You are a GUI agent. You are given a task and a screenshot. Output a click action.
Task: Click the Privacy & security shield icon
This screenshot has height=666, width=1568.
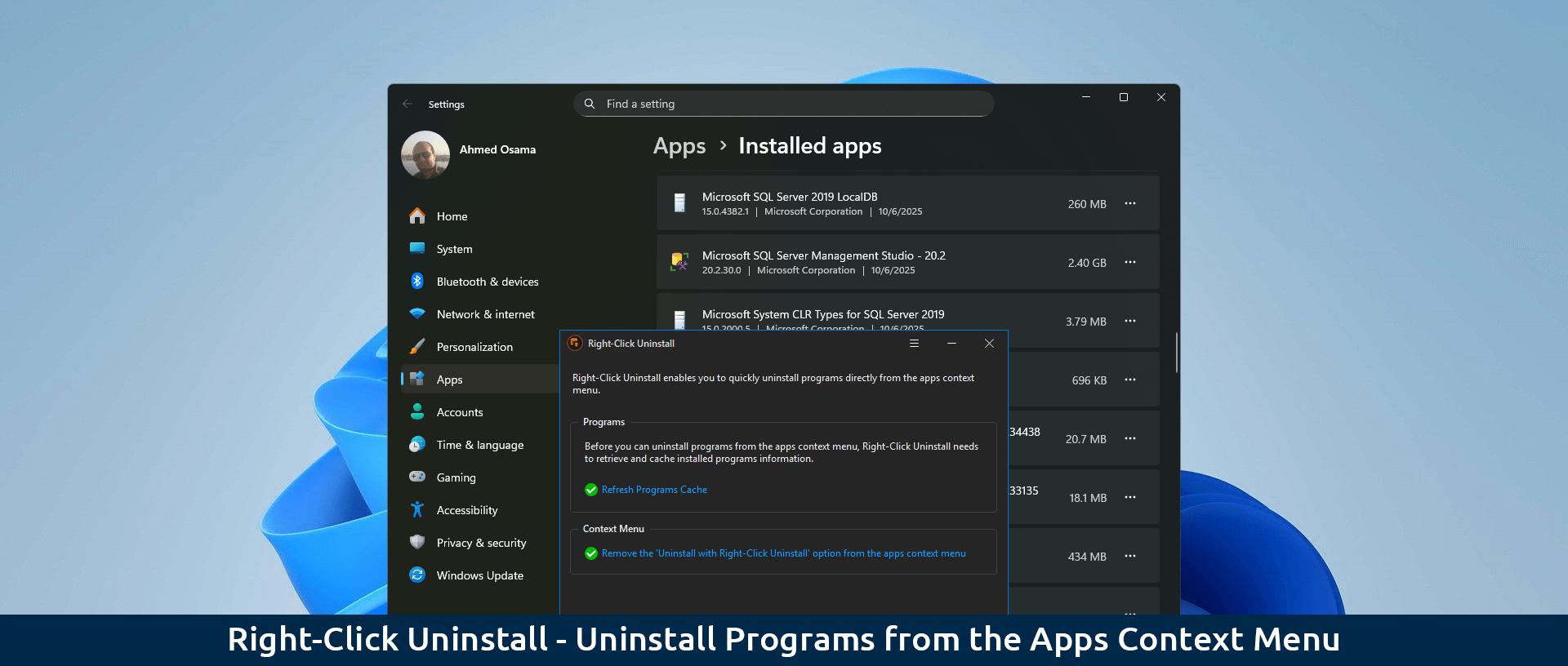point(417,542)
